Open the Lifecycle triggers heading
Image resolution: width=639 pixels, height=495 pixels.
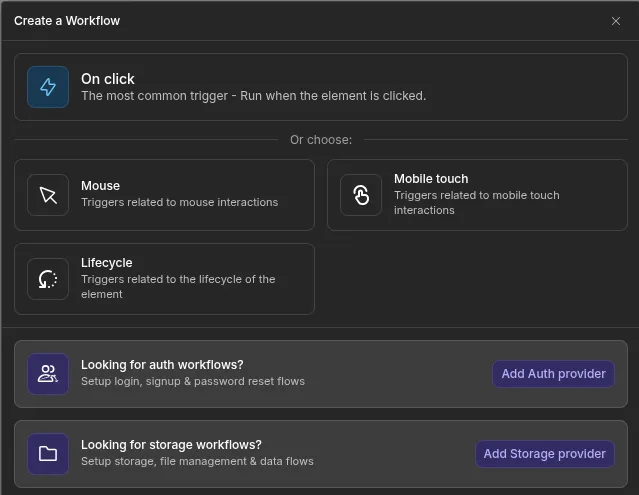point(106,263)
